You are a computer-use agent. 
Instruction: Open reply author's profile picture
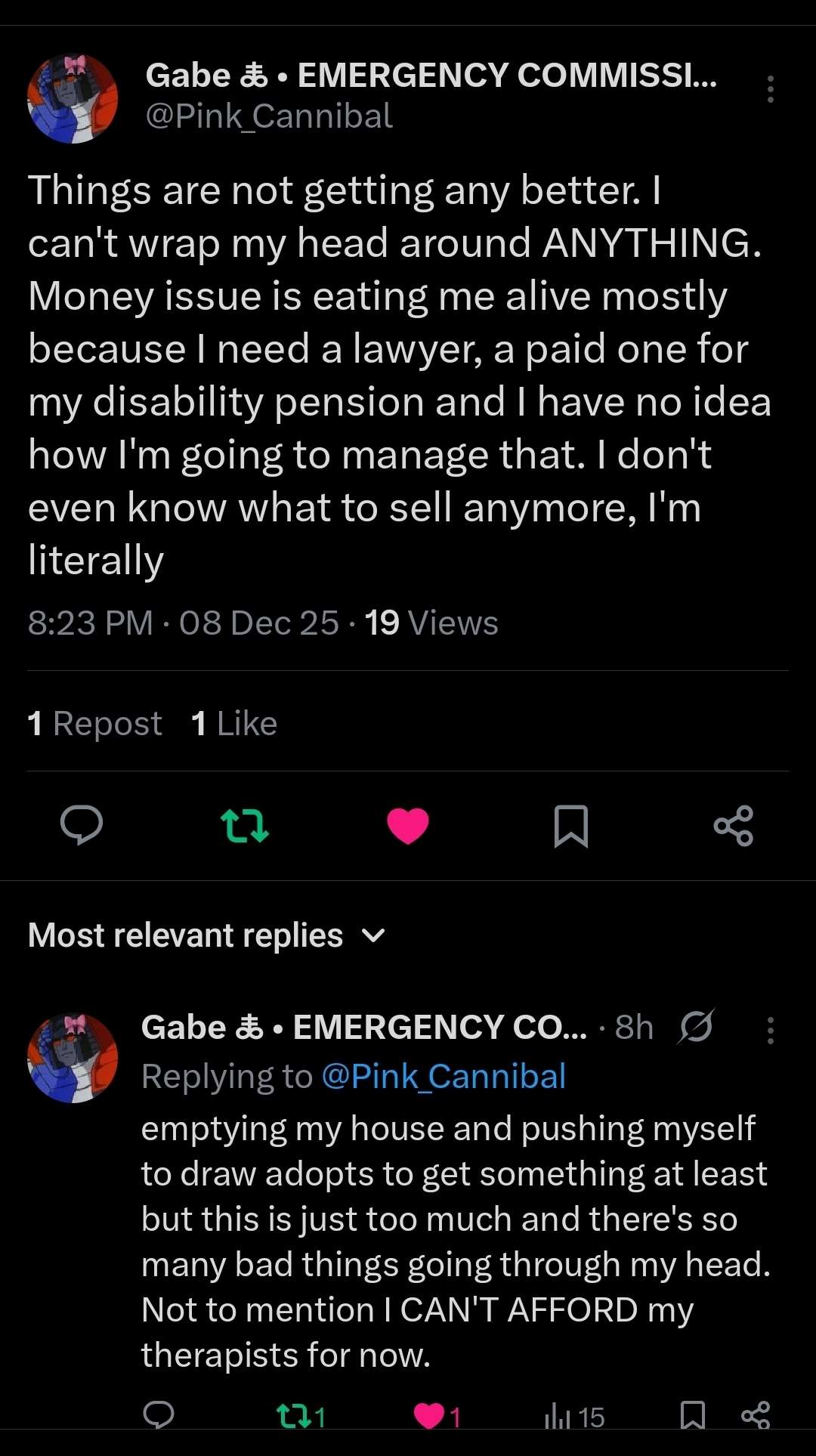[73, 1057]
